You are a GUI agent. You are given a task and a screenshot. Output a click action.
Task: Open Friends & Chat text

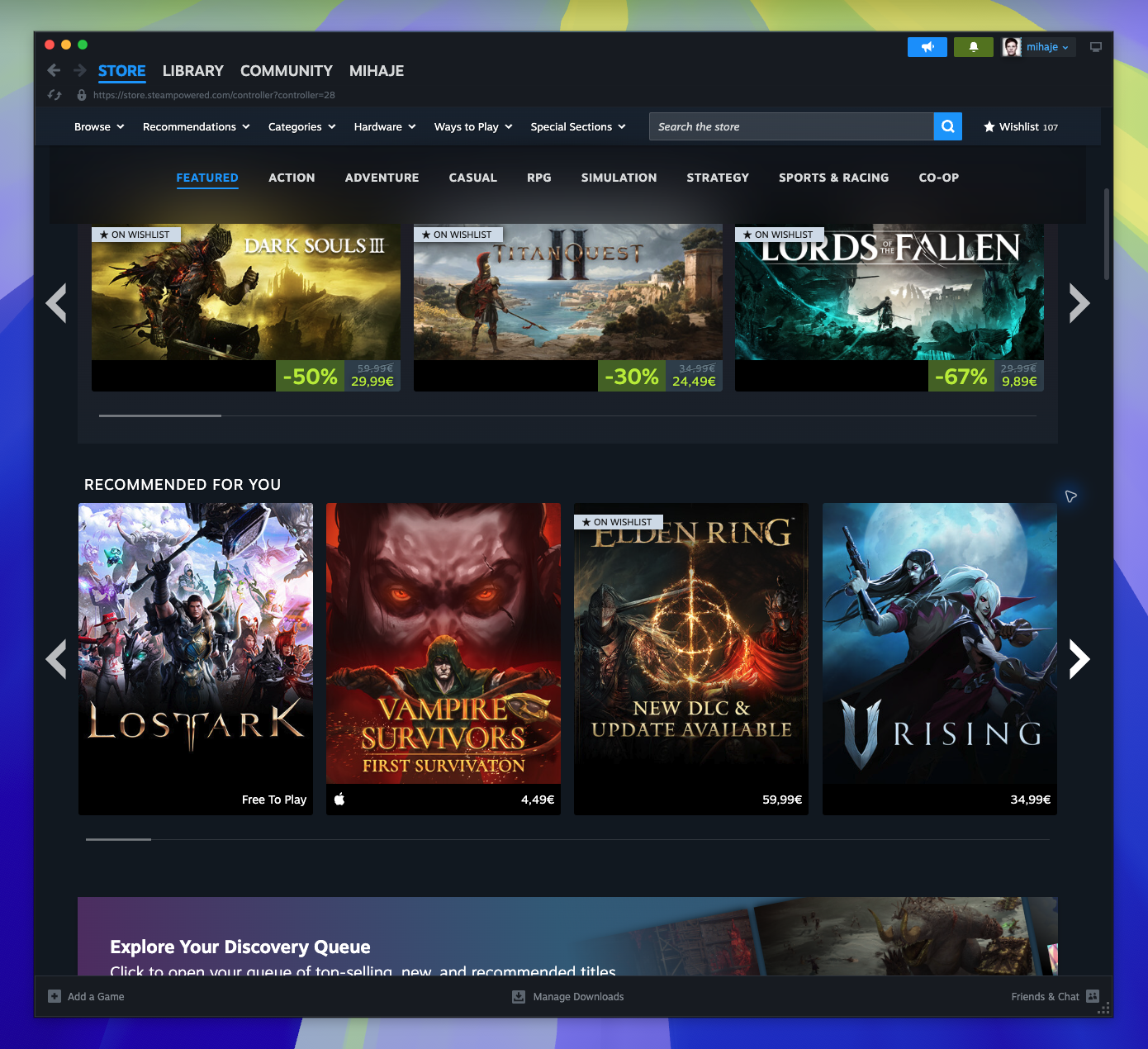1045,997
